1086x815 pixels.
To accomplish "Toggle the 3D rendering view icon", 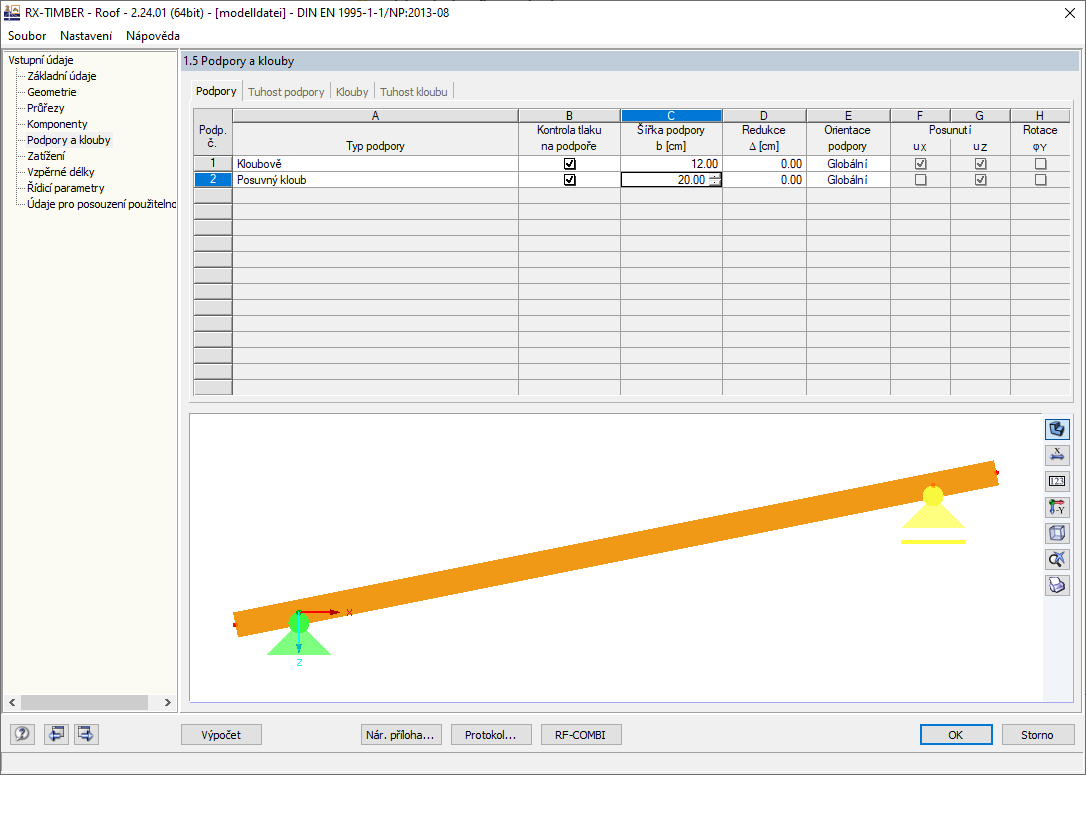I will pyautogui.click(x=1057, y=429).
